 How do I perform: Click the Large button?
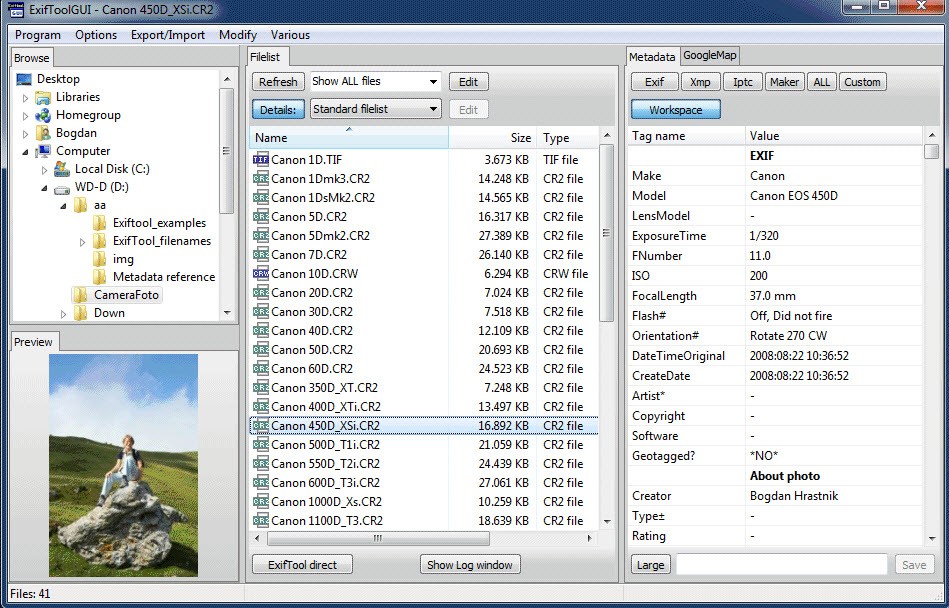651,564
